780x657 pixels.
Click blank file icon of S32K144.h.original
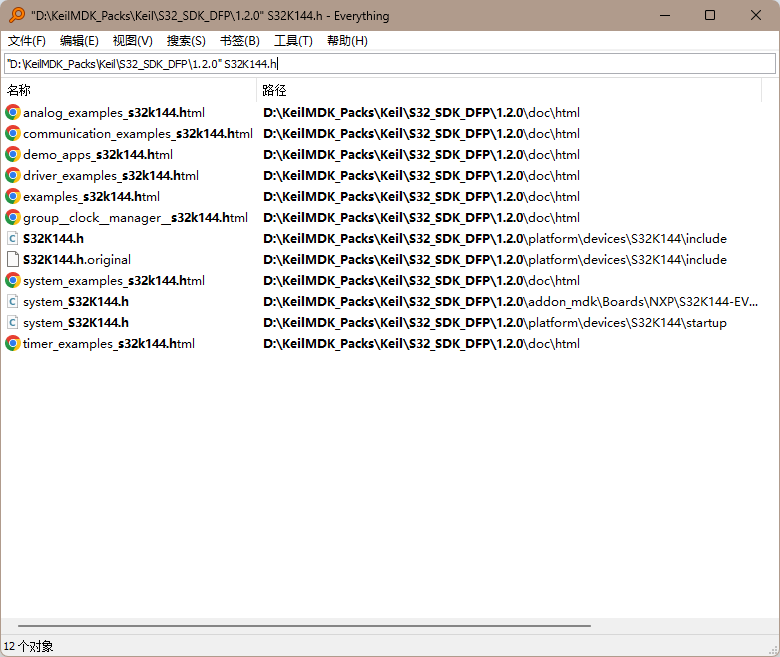13,259
